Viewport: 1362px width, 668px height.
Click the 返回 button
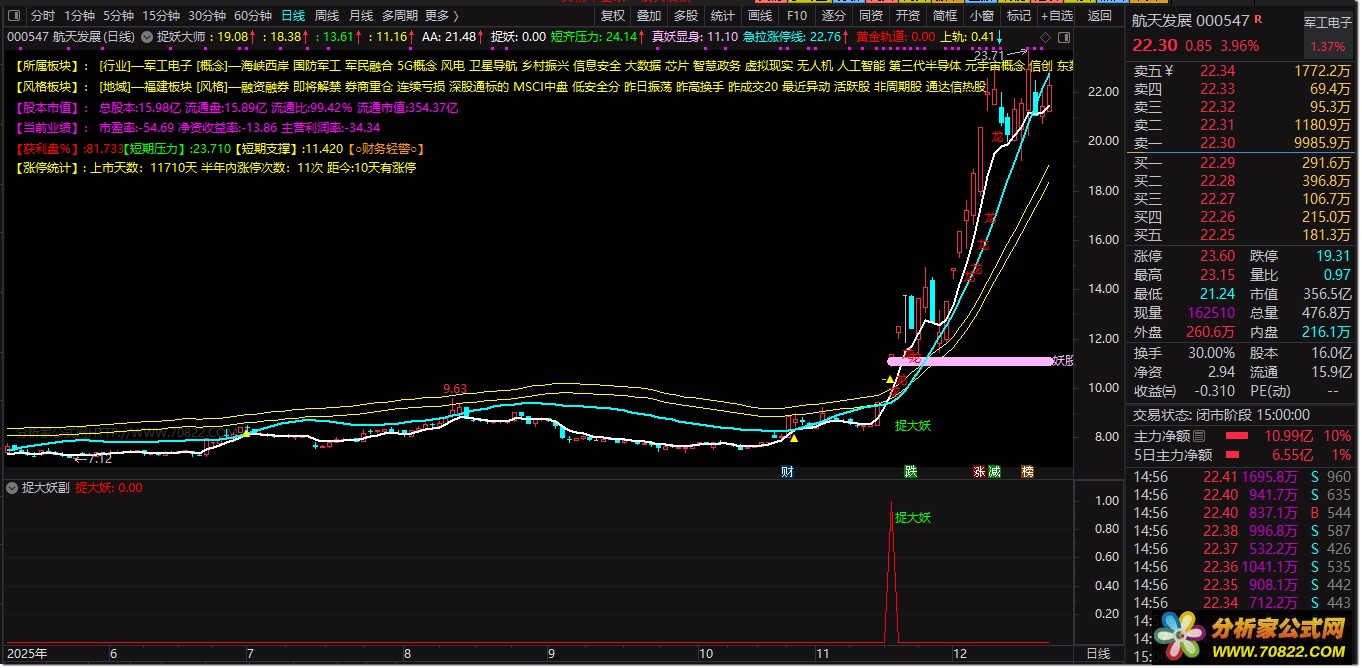tap(1099, 16)
